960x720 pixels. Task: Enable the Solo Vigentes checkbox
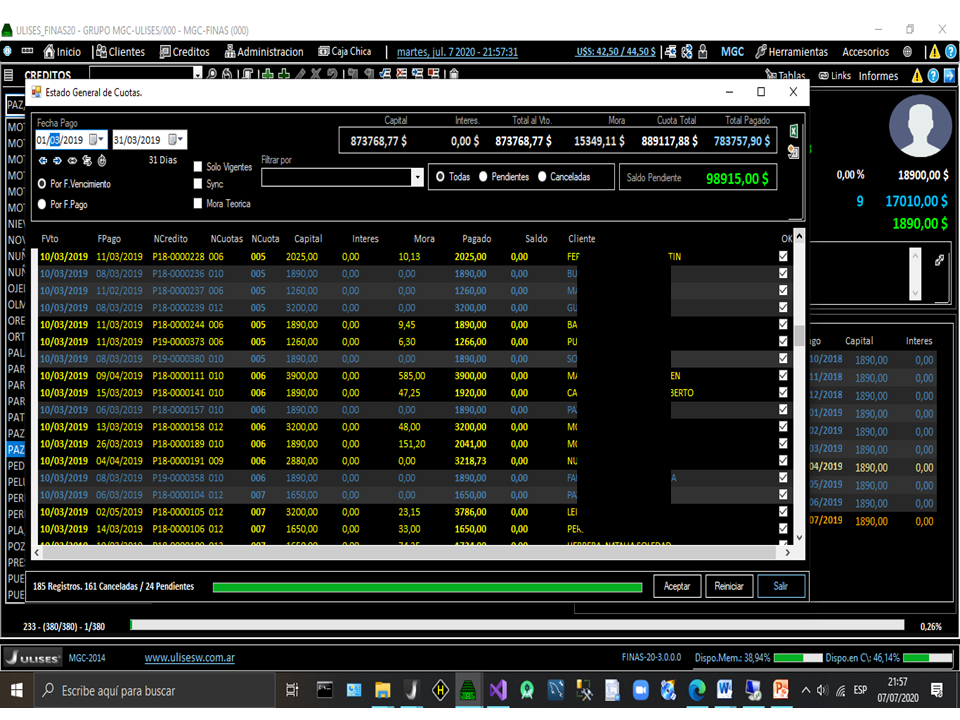(198, 167)
